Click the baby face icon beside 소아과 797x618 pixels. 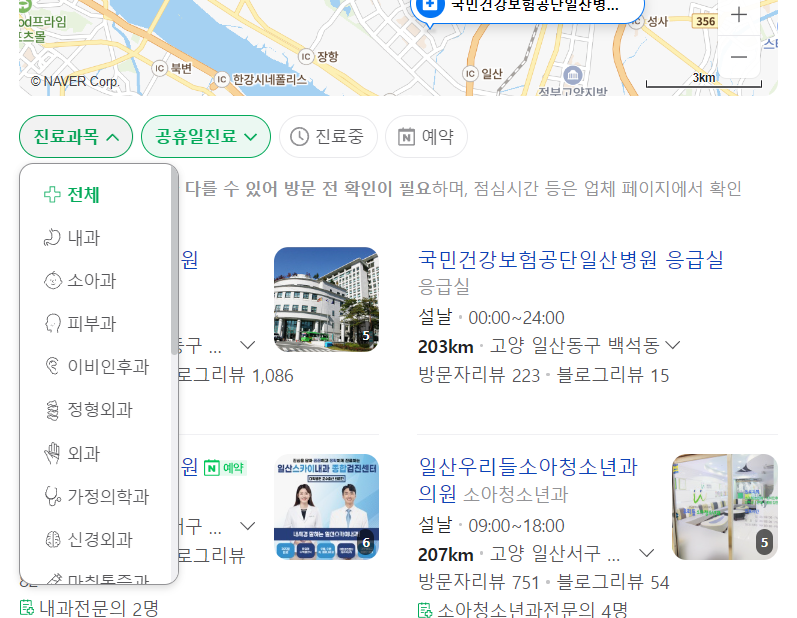tap(52, 281)
